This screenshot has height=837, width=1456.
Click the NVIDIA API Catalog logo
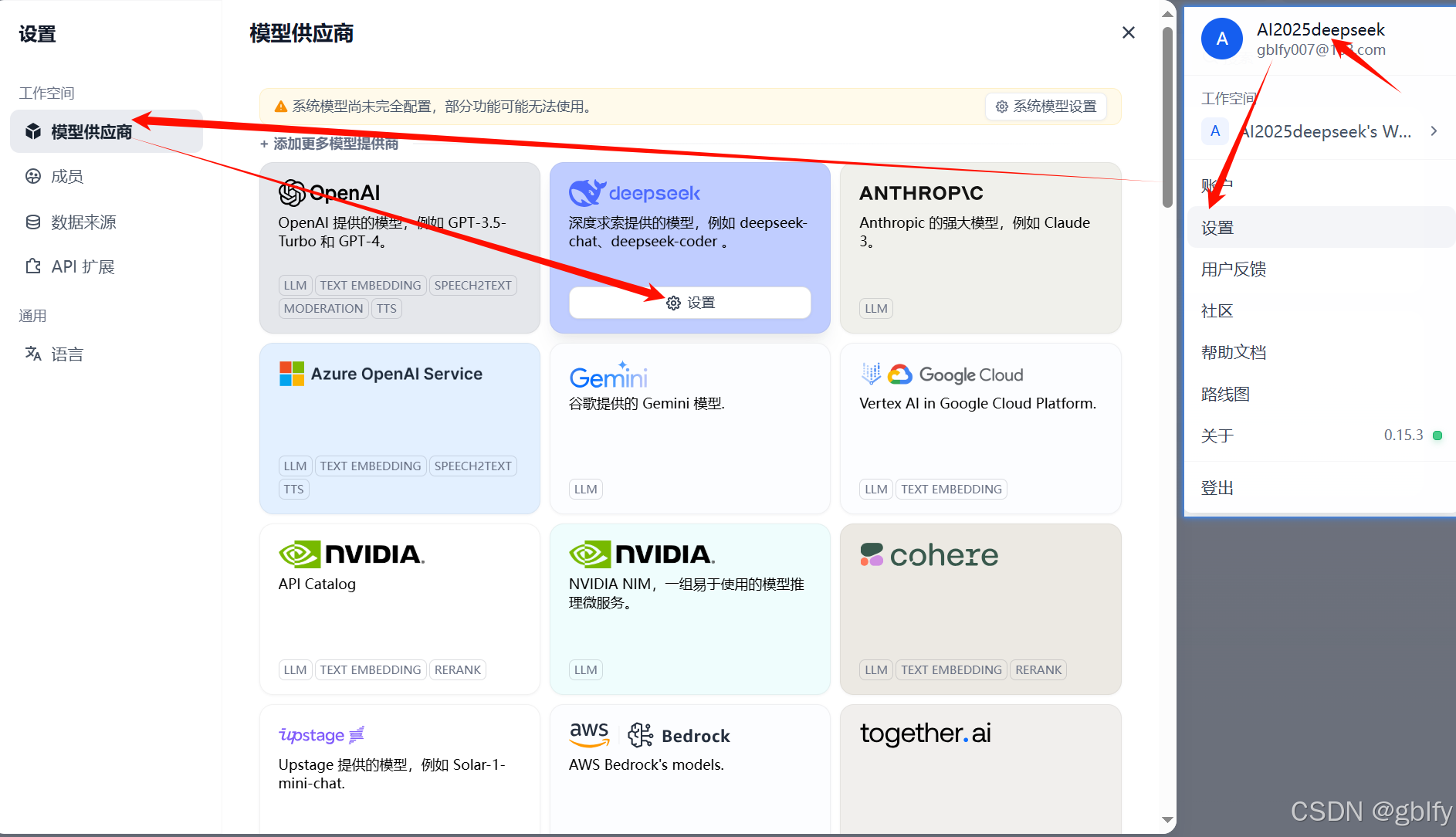click(351, 554)
